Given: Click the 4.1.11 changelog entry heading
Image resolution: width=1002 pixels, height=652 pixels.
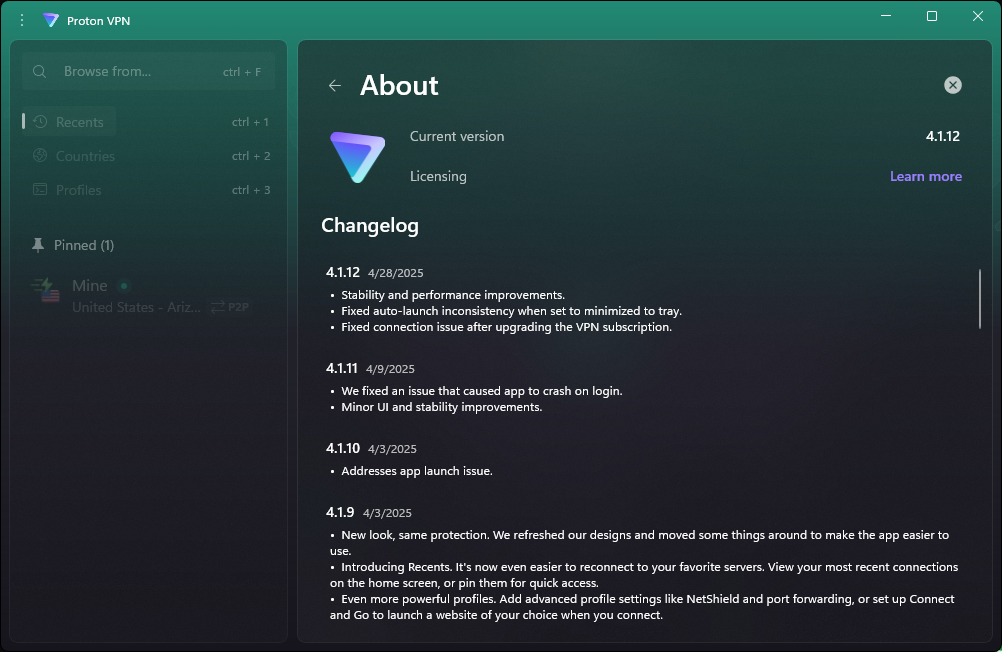Looking at the screenshot, I should (342, 368).
